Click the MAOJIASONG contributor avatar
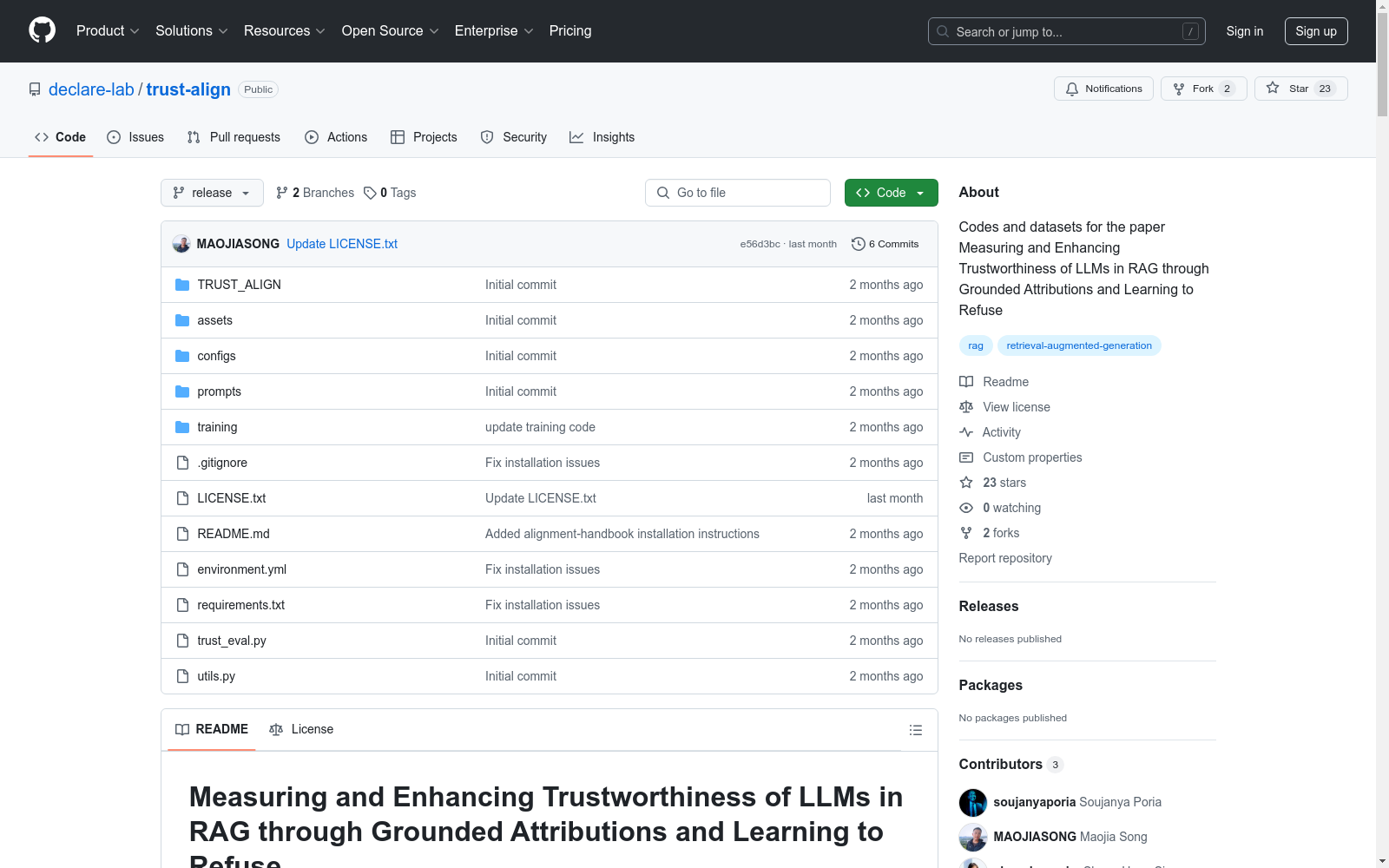The width and height of the screenshot is (1389, 868). click(x=973, y=837)
